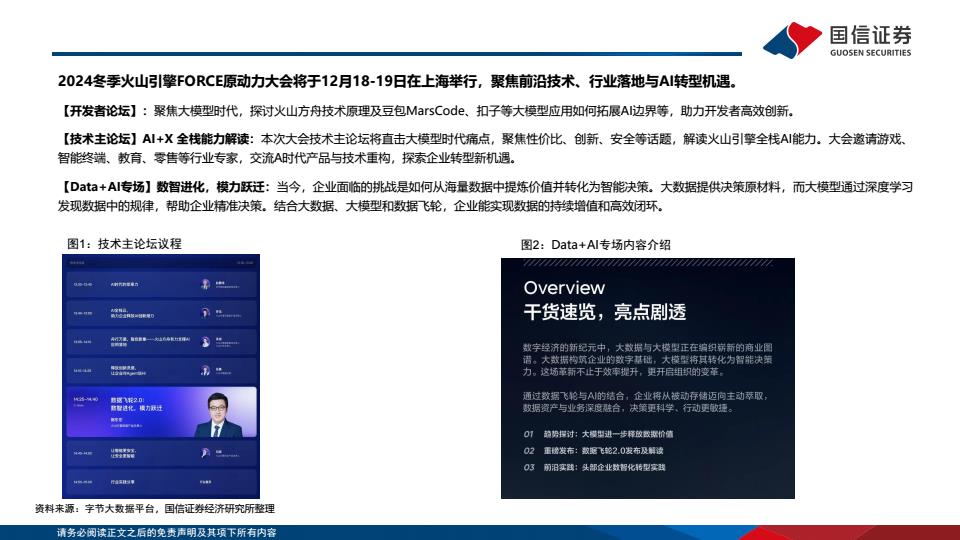Click the 14:25–14:40 time on highlighted agenda card
Viewport: 960px width, 540px height.
[85, 399]
